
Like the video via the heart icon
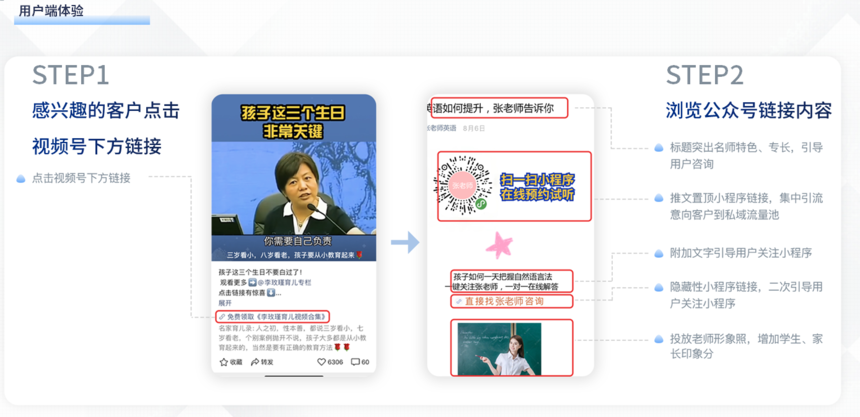pos(322,362)
